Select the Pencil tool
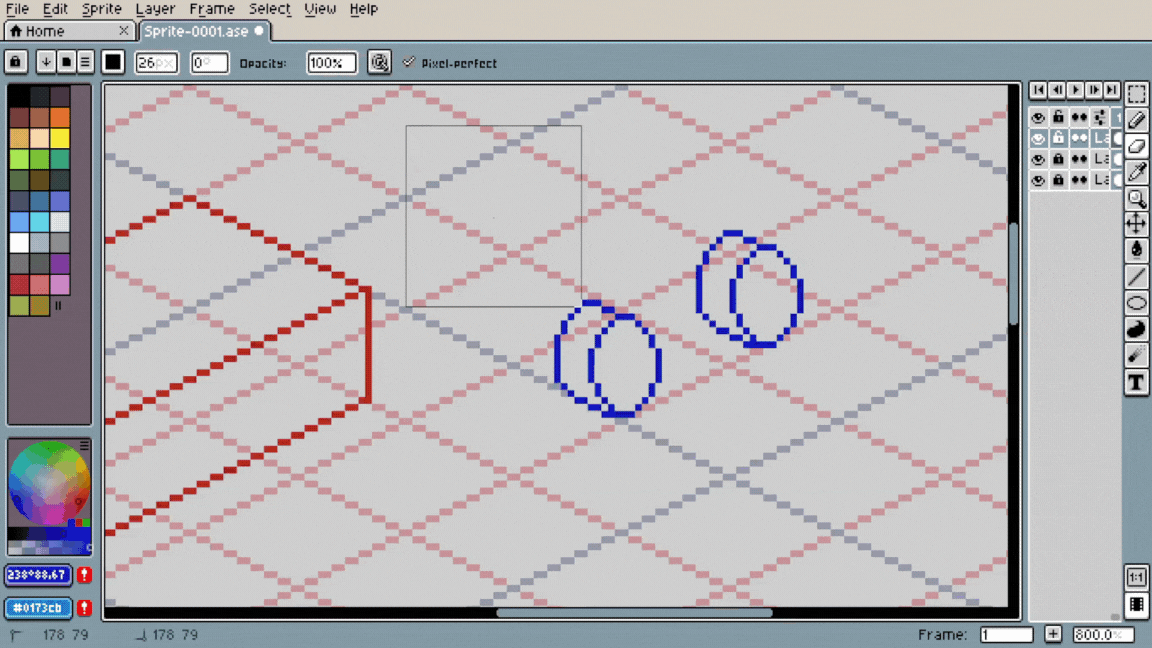 [1137, 120]
